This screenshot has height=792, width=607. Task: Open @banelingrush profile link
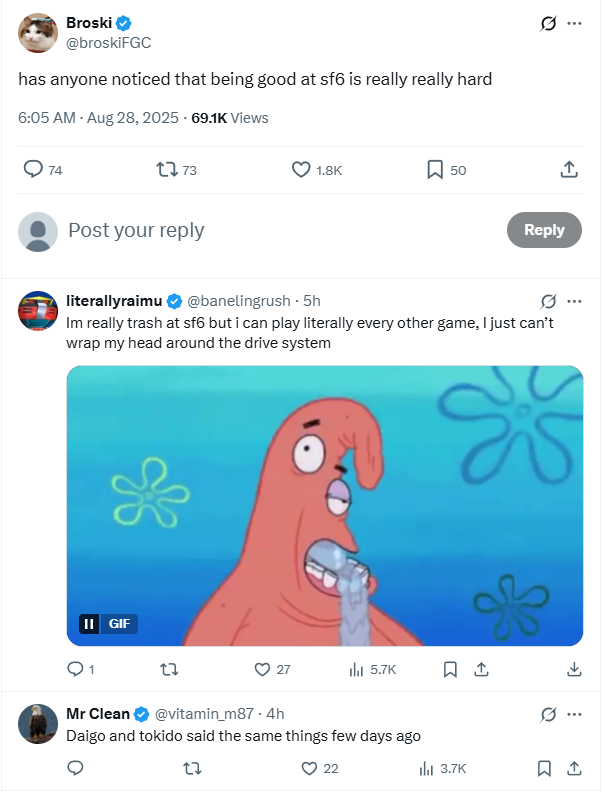coord(239,301)
